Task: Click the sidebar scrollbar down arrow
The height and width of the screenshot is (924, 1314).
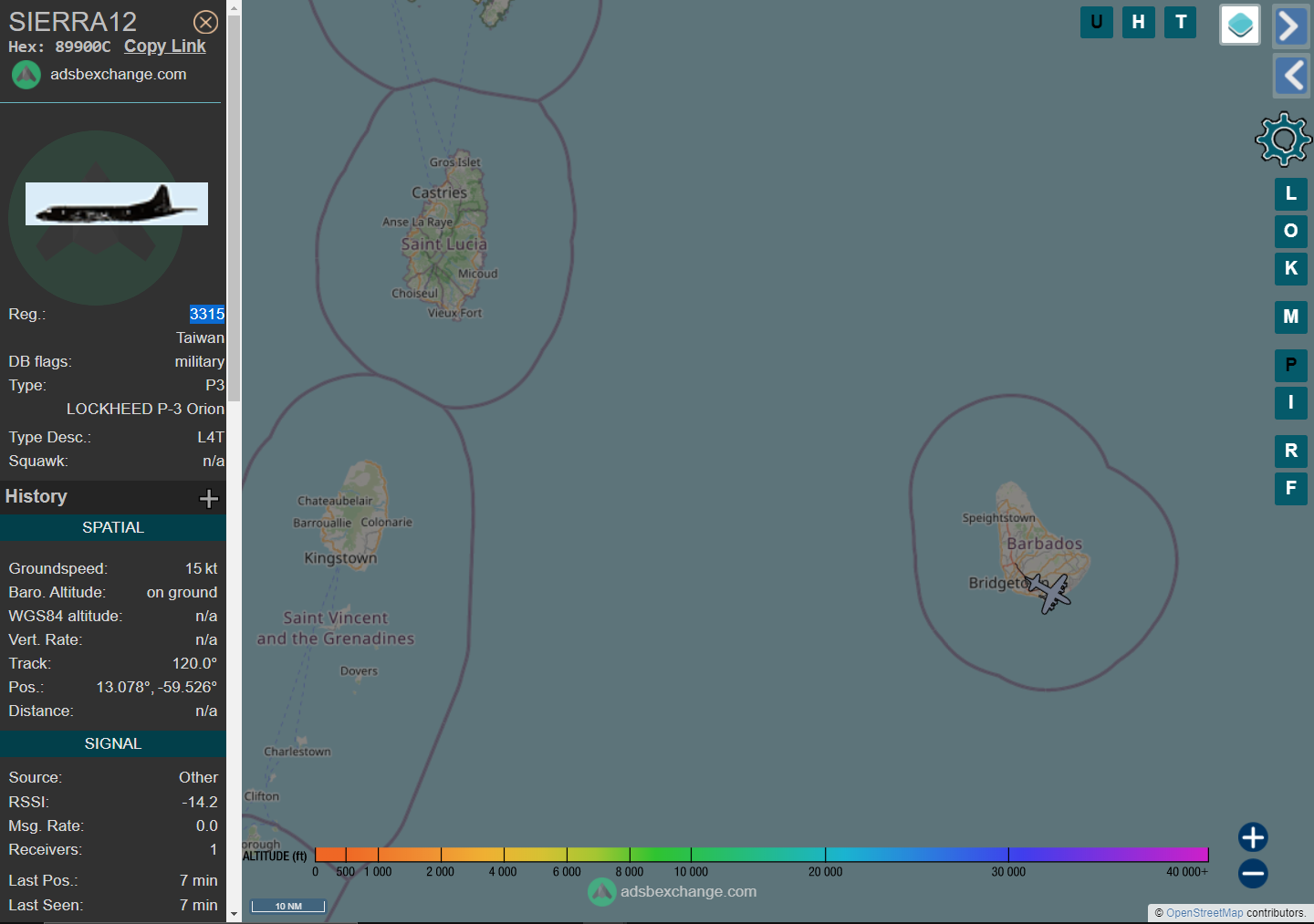Action: (235, 915)
